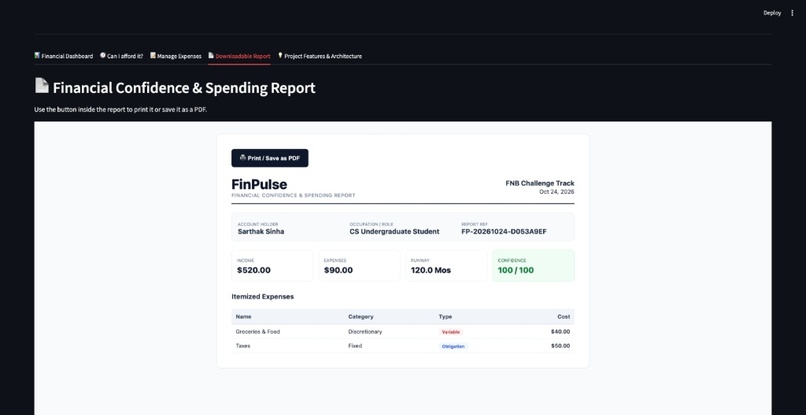
Task: Click the Itemized Expenses heading
Action: click(263, 297)
